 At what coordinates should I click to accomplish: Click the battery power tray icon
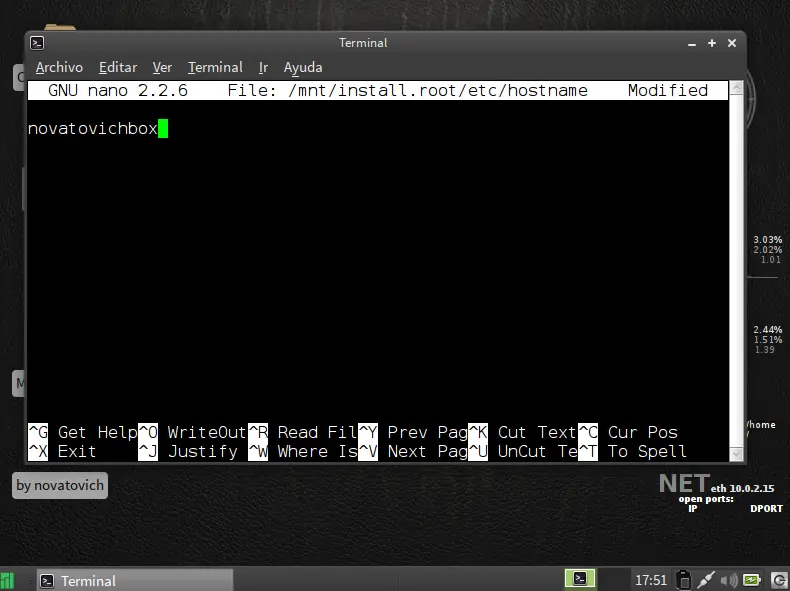click(x=751, y=580)
